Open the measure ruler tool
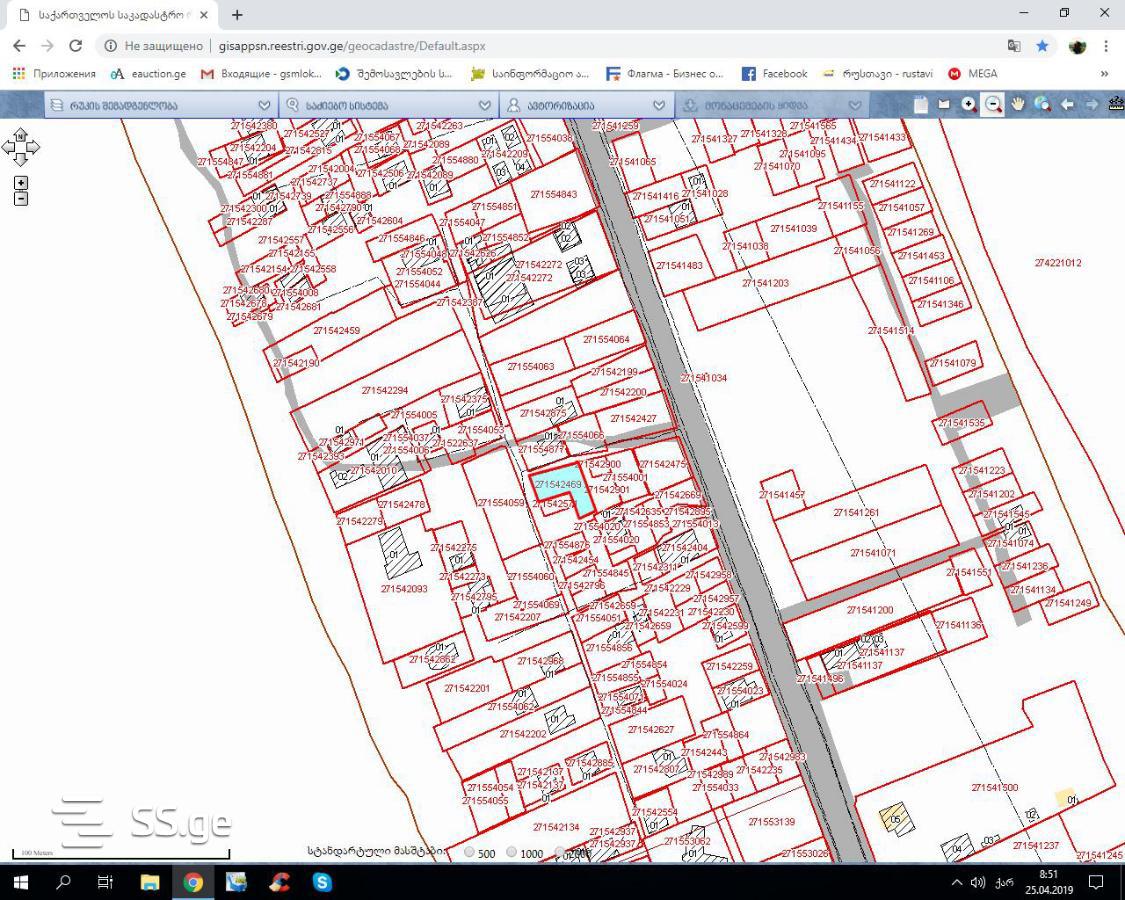Screen dimensions: 1125x900 1116,105
